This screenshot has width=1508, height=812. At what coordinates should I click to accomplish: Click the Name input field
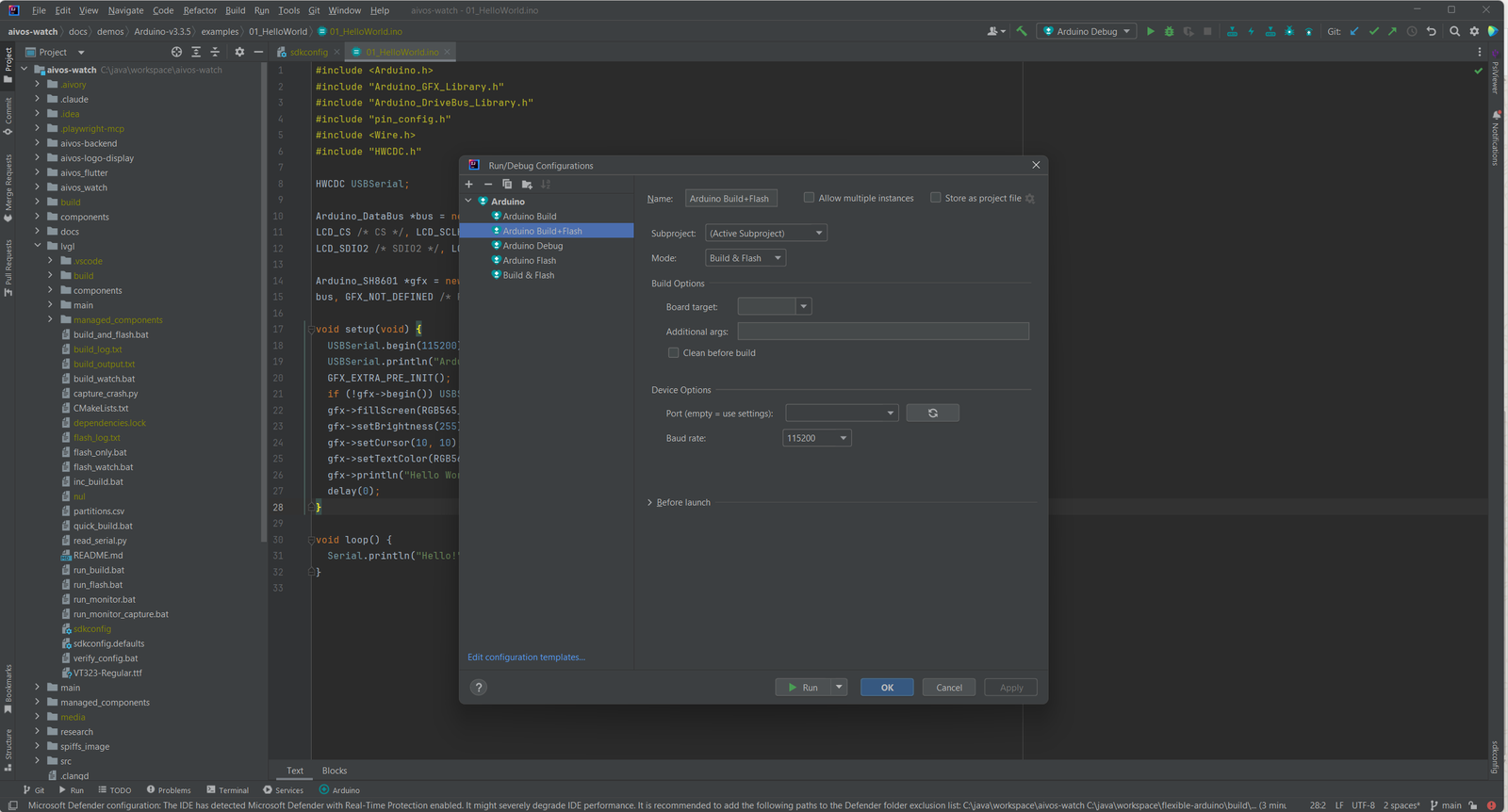[x=730, y=199]
